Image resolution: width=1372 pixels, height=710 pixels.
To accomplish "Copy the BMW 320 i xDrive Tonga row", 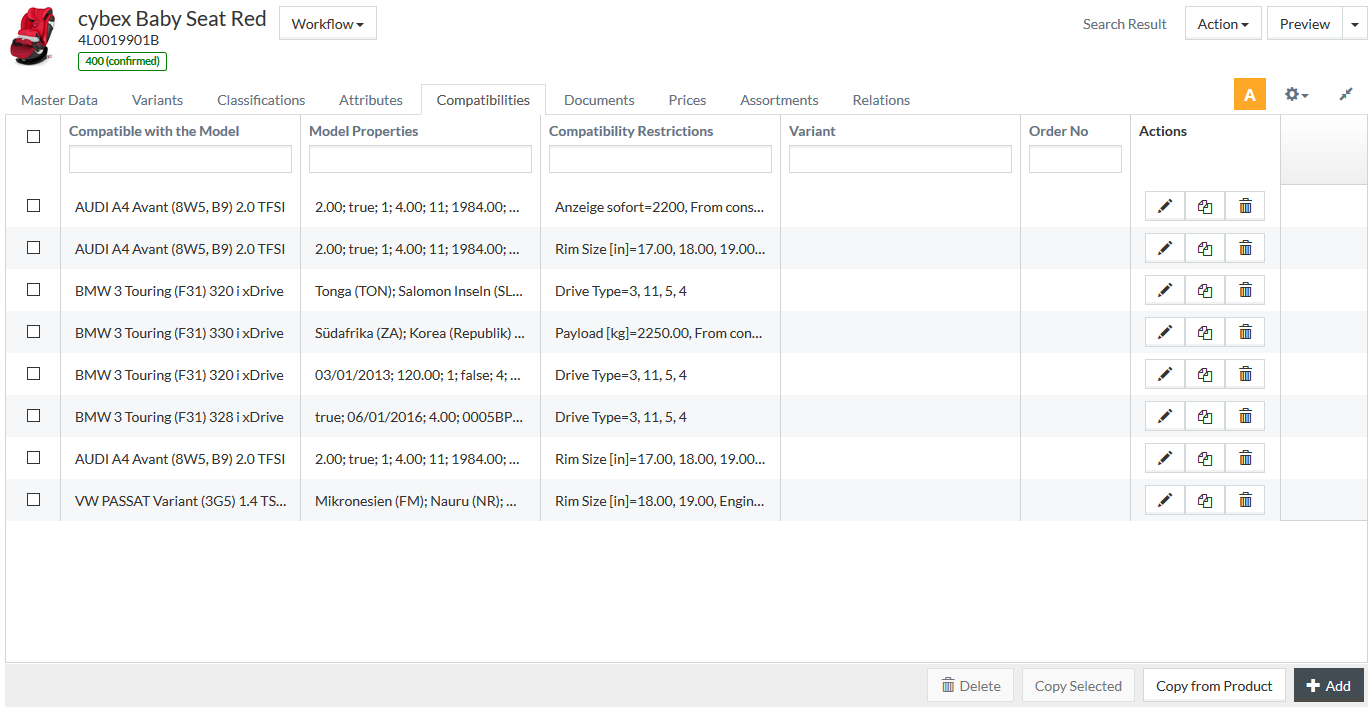I will click(1205, 290).
